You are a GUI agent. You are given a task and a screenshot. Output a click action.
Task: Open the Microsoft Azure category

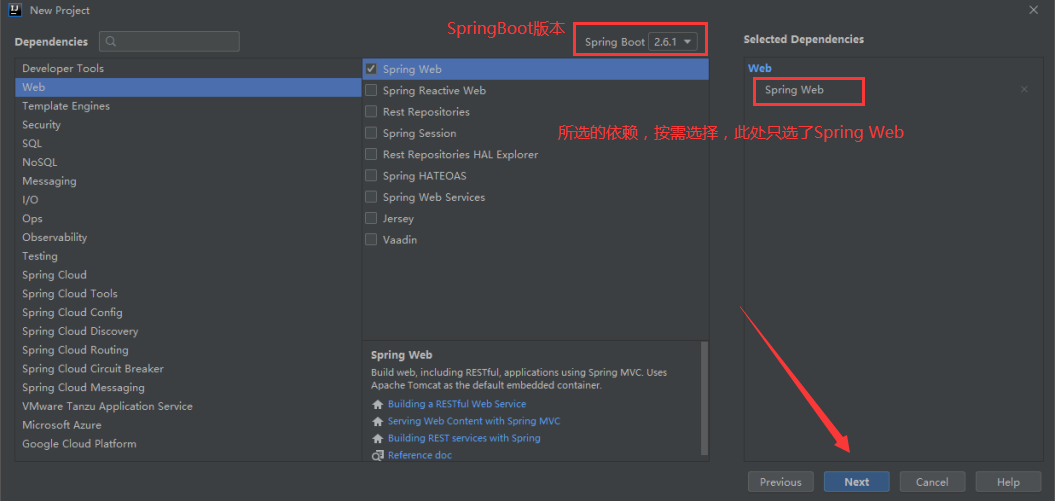188,426
